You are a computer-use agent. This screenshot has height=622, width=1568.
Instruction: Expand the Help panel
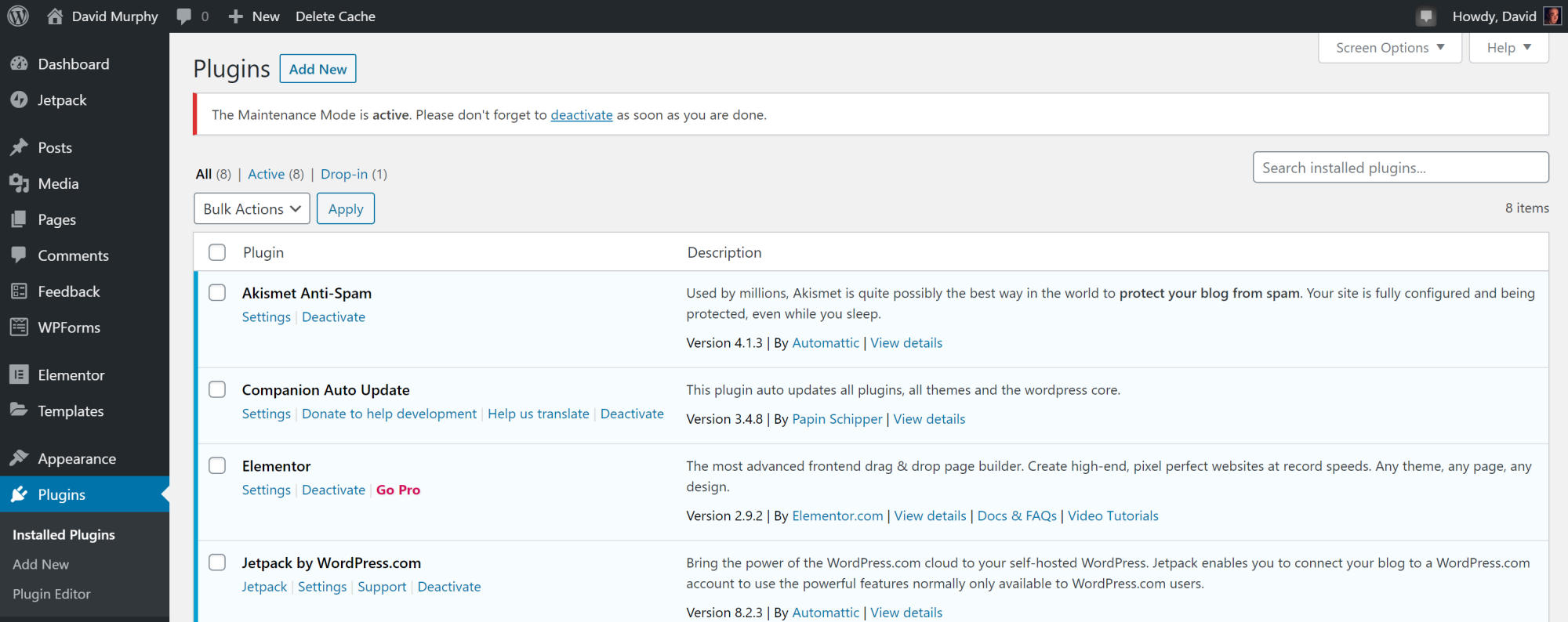click(x=1508, y=48)
